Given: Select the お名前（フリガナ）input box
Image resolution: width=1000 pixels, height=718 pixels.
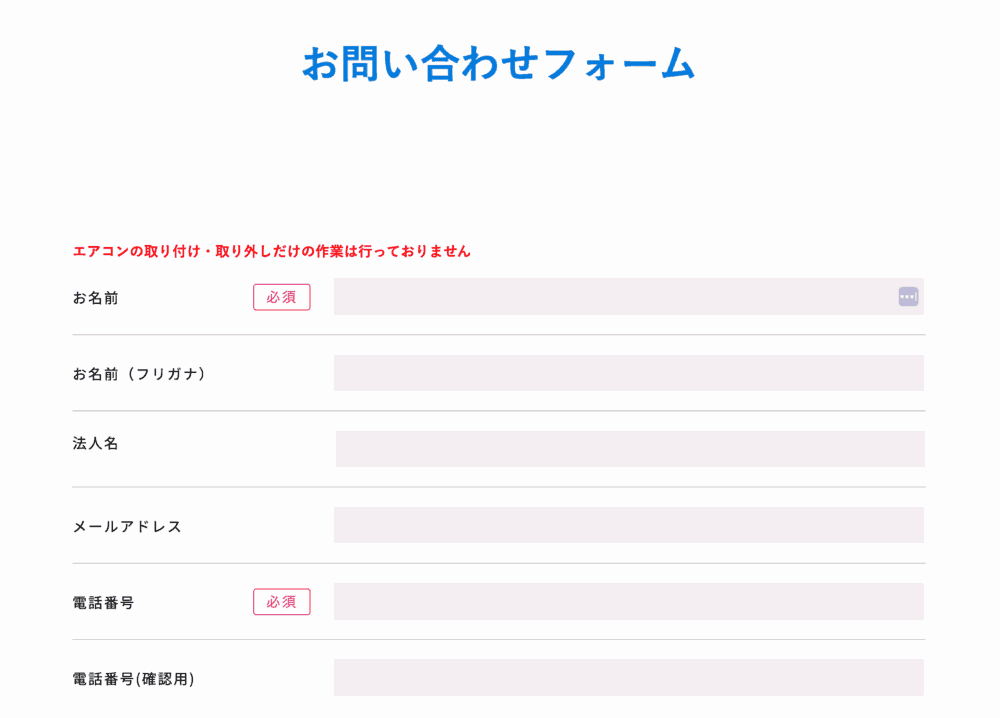Looking at the screenshot, I should pyautogui.click(x=629, y=373).
